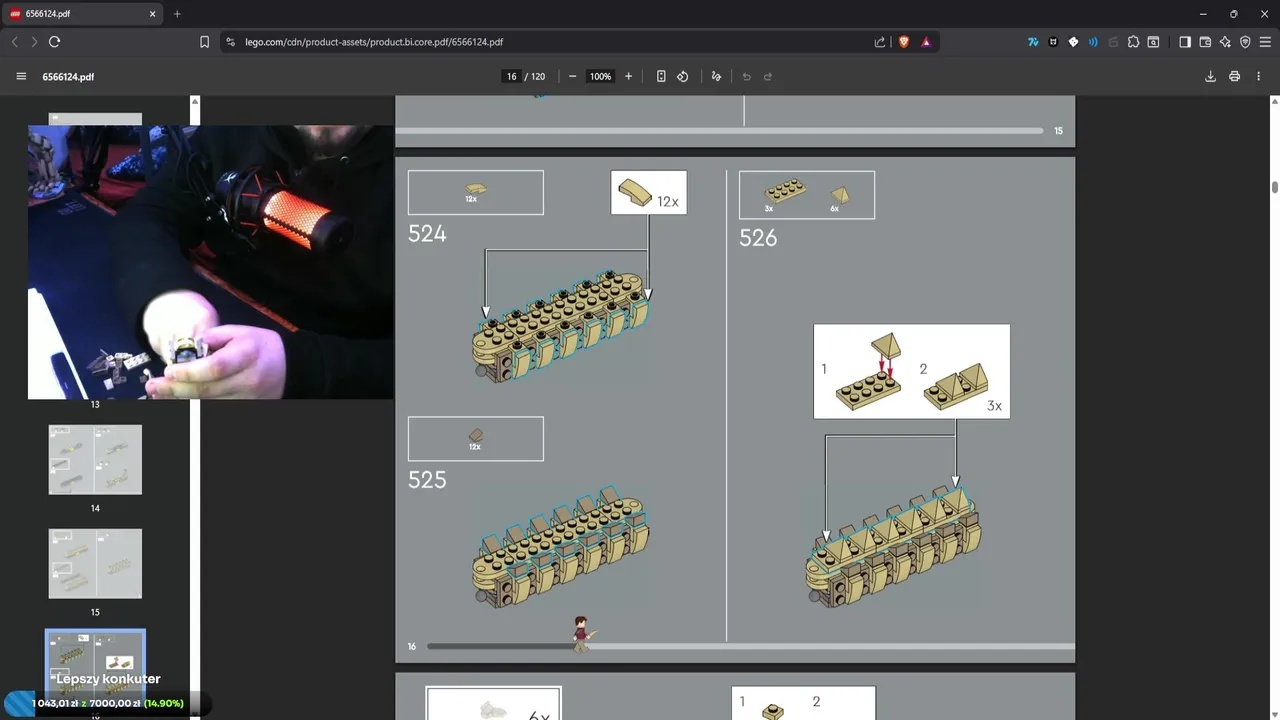The width and height of the screenshot is (1280, 720).
Task: Open page 14 thumbnail
Action: point(95,460)
